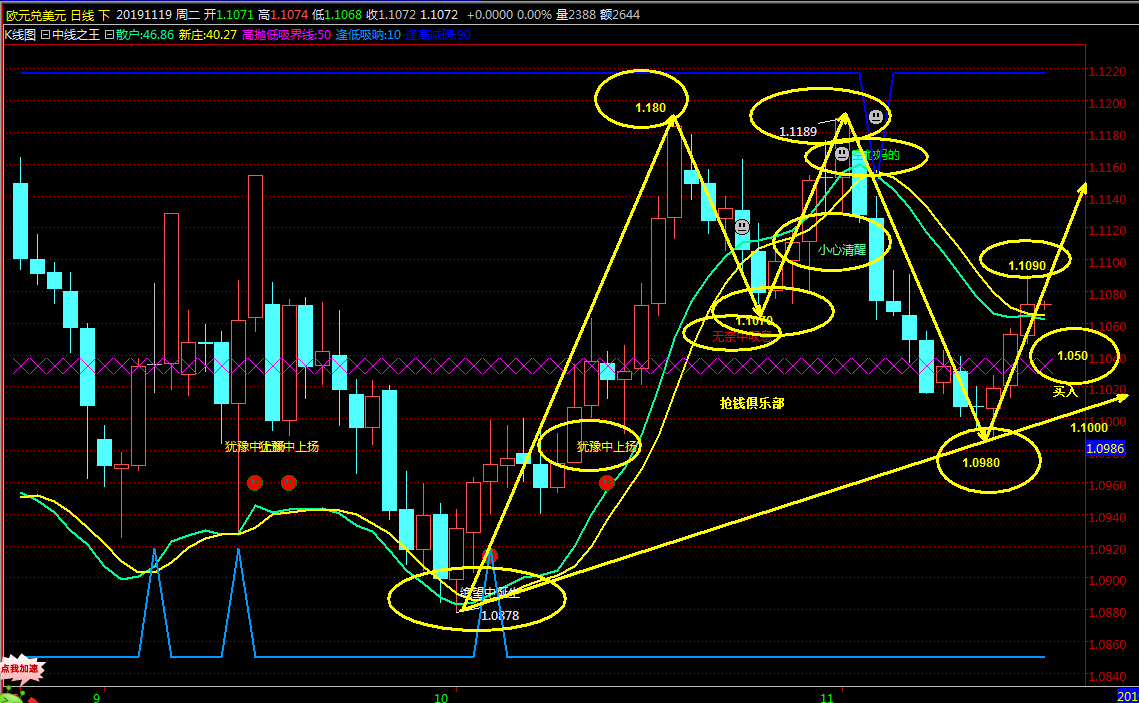Click second red smiley under 犹豫中上扬
The width and height of the screenshot is (1139, 703).
[288, 482]
